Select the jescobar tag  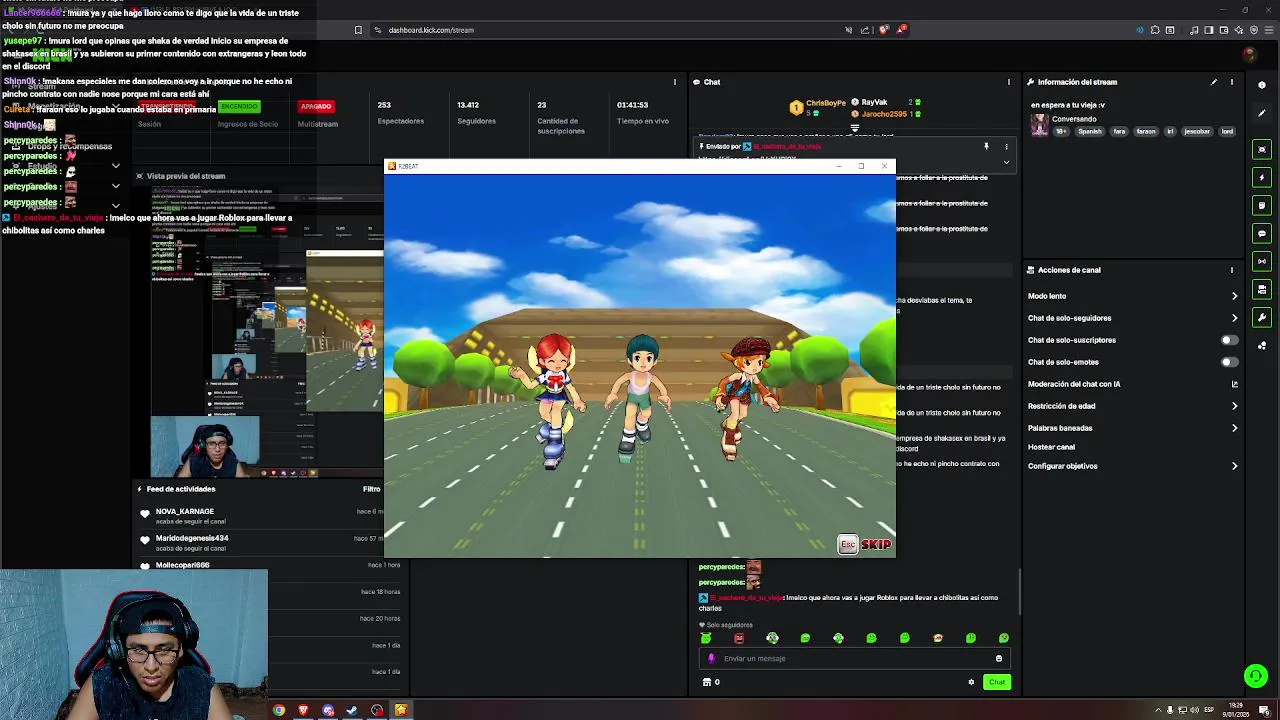[x=1197, y=131]
